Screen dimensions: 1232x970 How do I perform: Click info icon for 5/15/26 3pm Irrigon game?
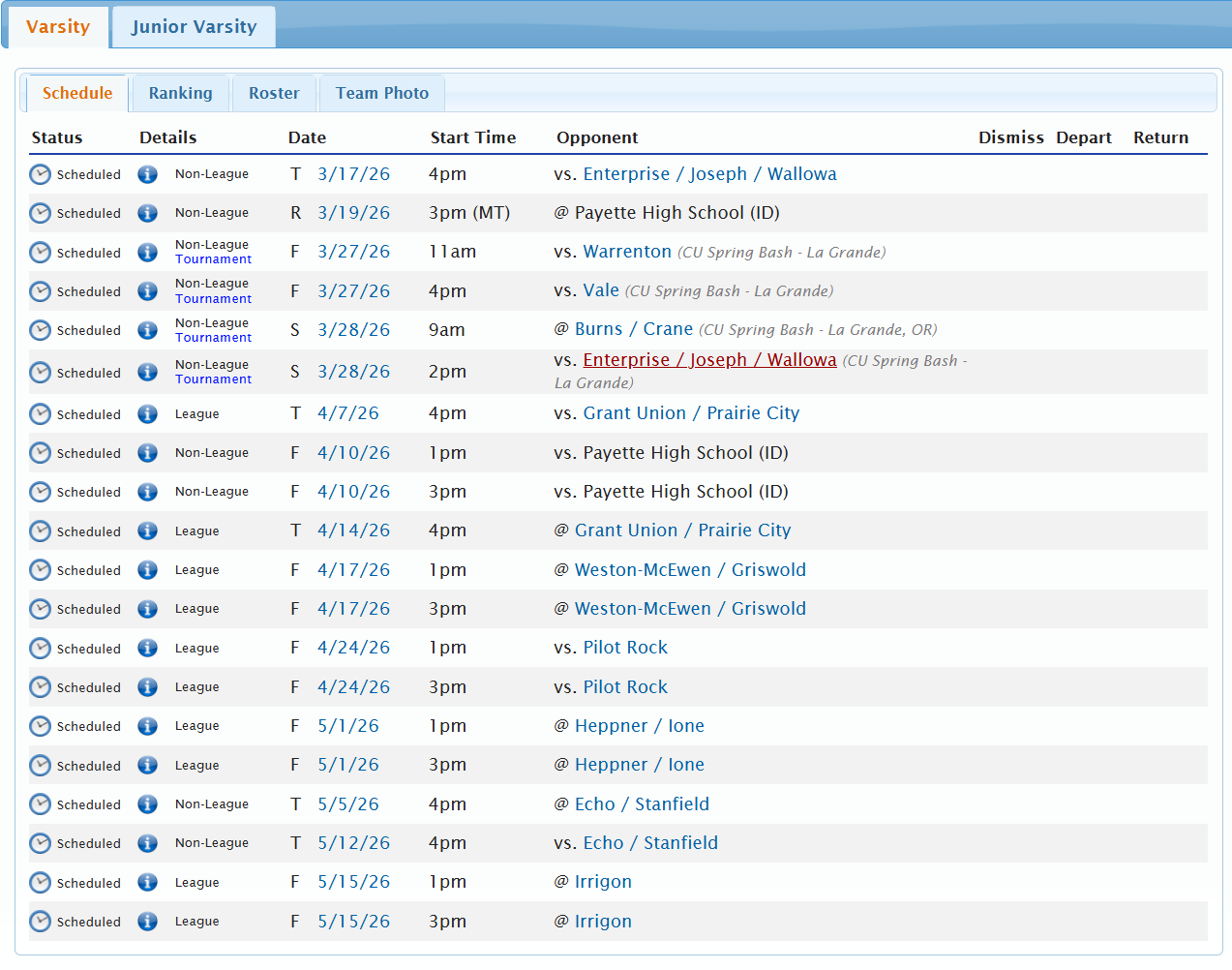coord(147,922)
